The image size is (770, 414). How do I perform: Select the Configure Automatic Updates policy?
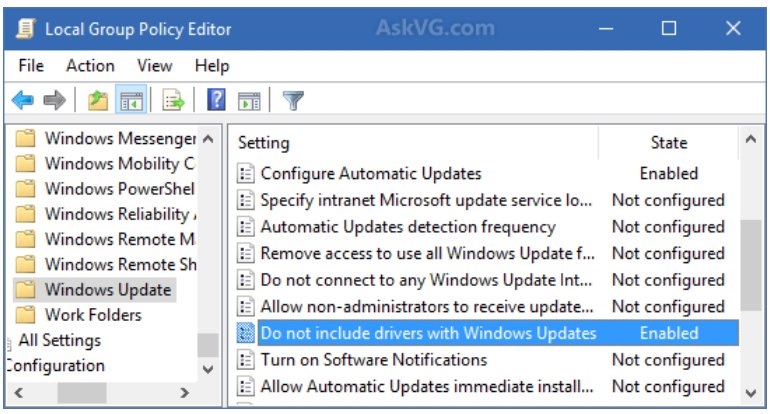(371, 173)
